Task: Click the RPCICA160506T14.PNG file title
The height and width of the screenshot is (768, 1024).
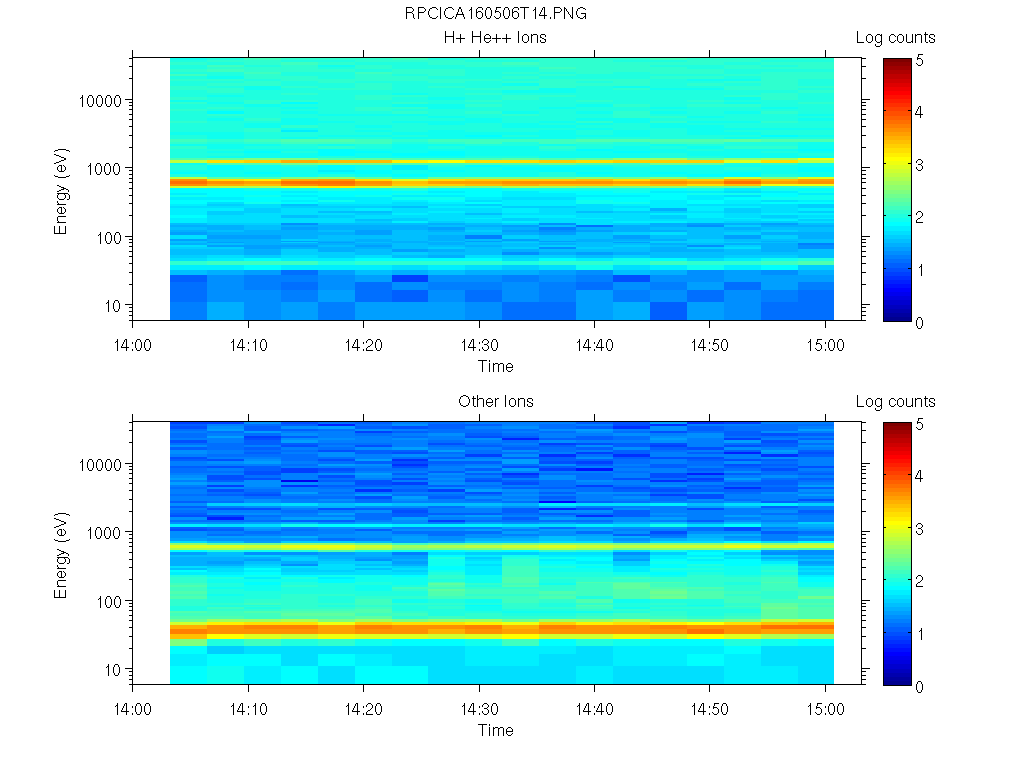Action: tap(495, 14)
